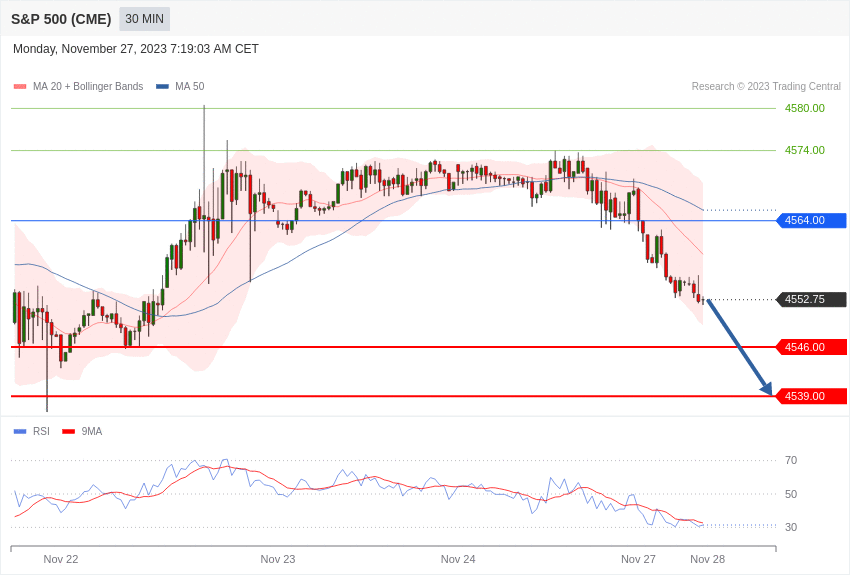Click the red 4546.00 support price tag
Image resolution: width=850 pixels, height=576 pixels.
pyautogui.click(x=812, y=347)
